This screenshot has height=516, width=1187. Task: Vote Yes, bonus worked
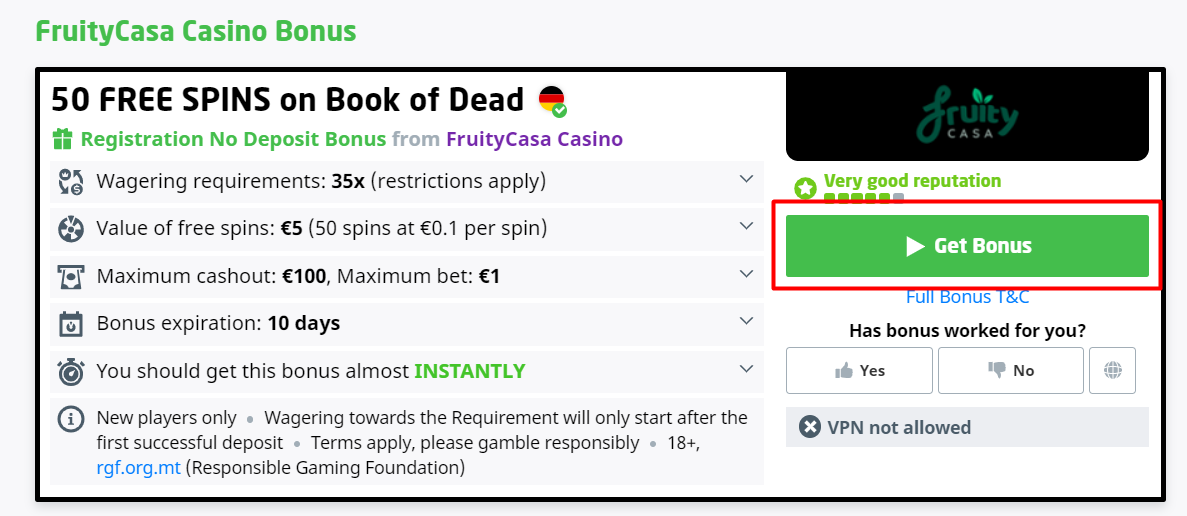click(859, 370)
